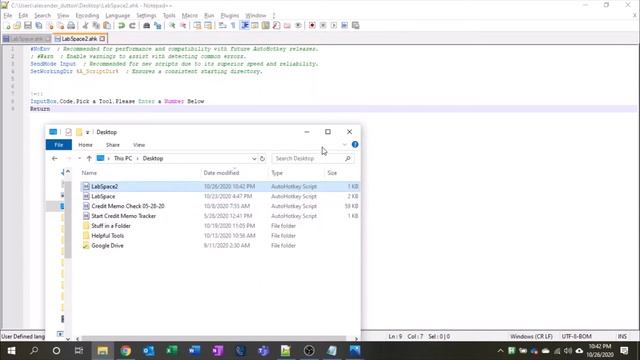The width and height of the screenshot is (640, 360).
Task: Toggle Word Wrap in the Notepad++ toolbar
Action: click(222, 26)
